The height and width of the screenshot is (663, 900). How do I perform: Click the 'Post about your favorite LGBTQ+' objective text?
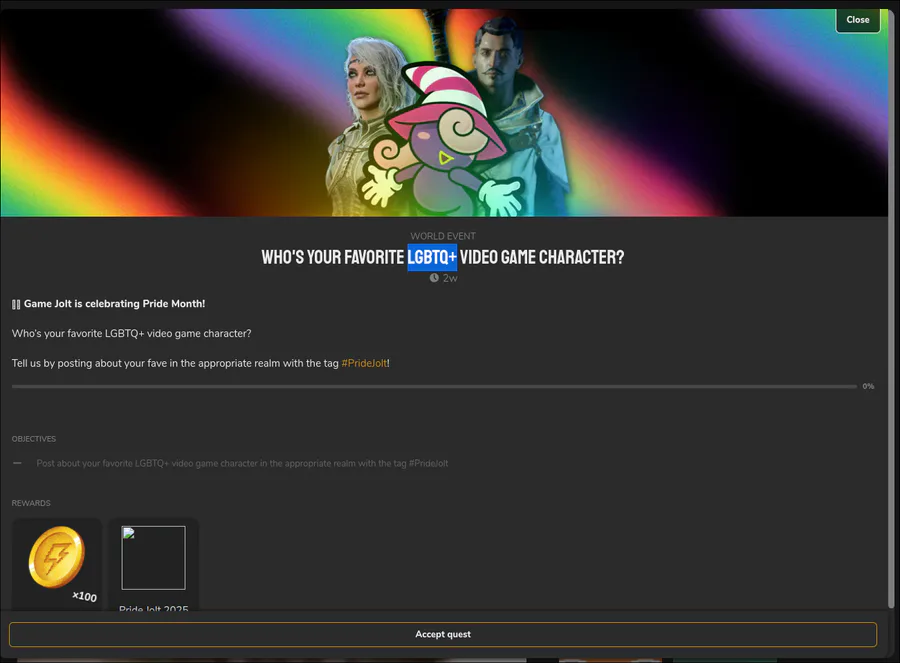[x=242, y=463]
